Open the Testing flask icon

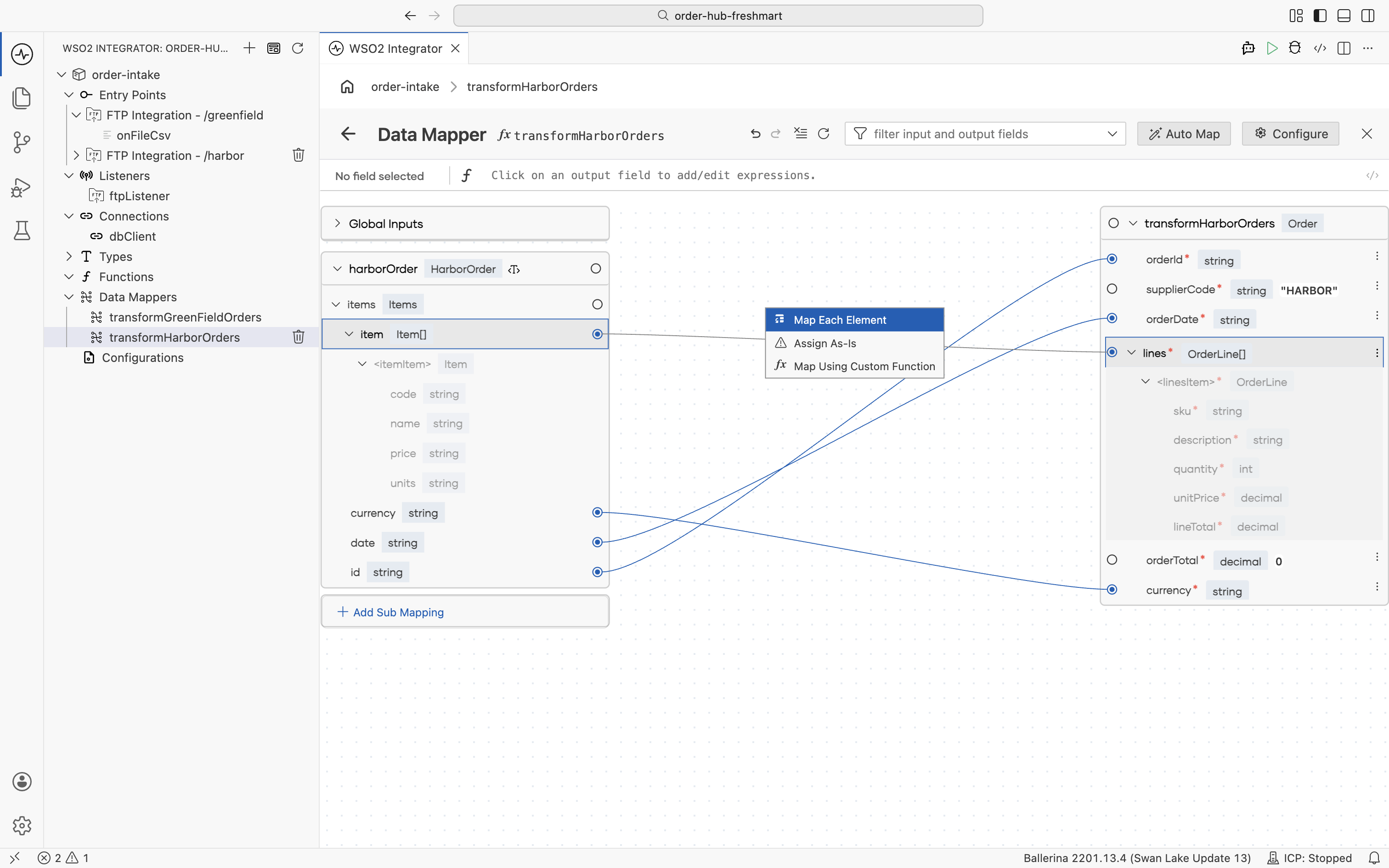tap(22, 231)
